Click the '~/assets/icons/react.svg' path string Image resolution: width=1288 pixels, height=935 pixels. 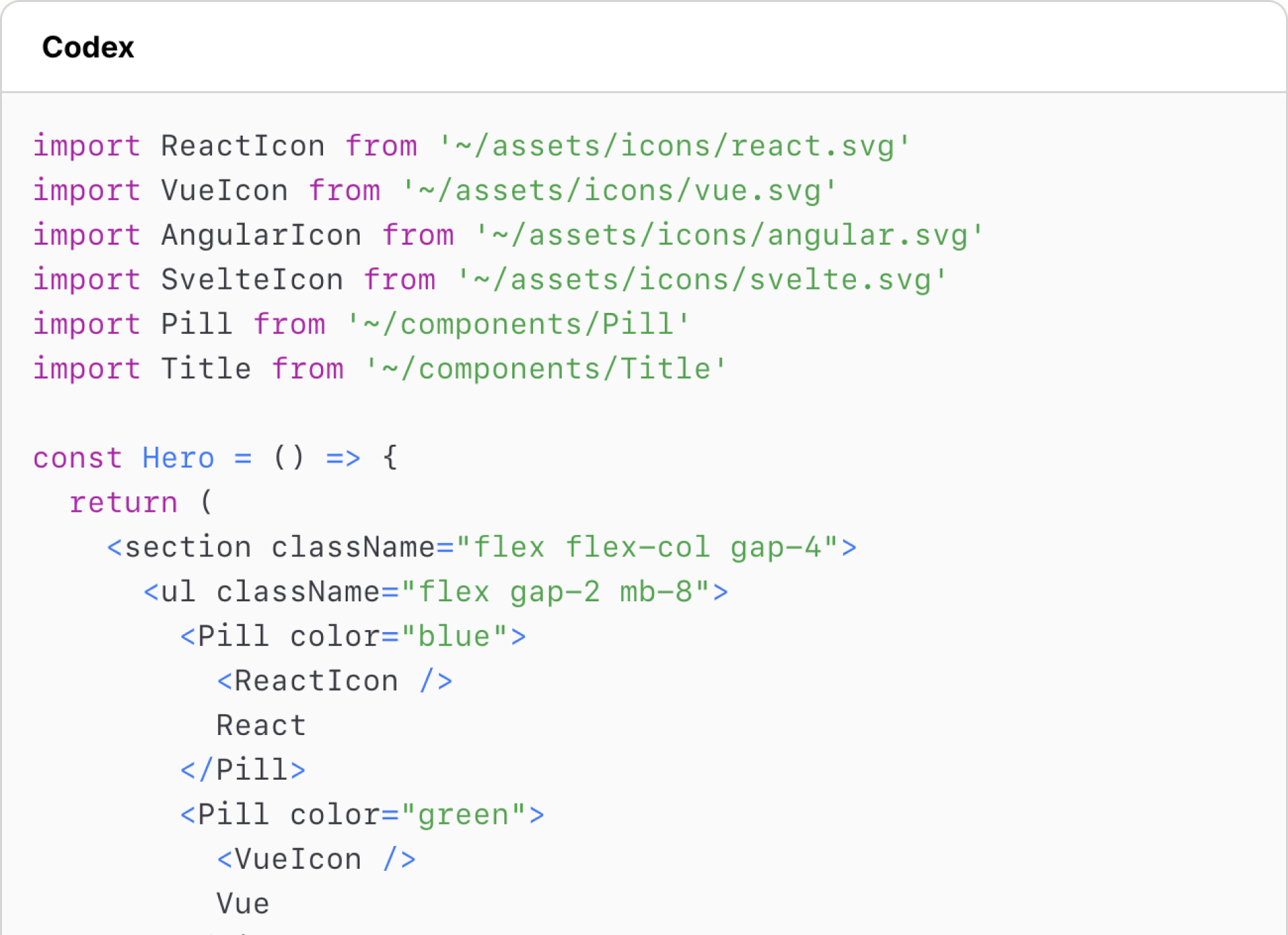coord(674,146)
